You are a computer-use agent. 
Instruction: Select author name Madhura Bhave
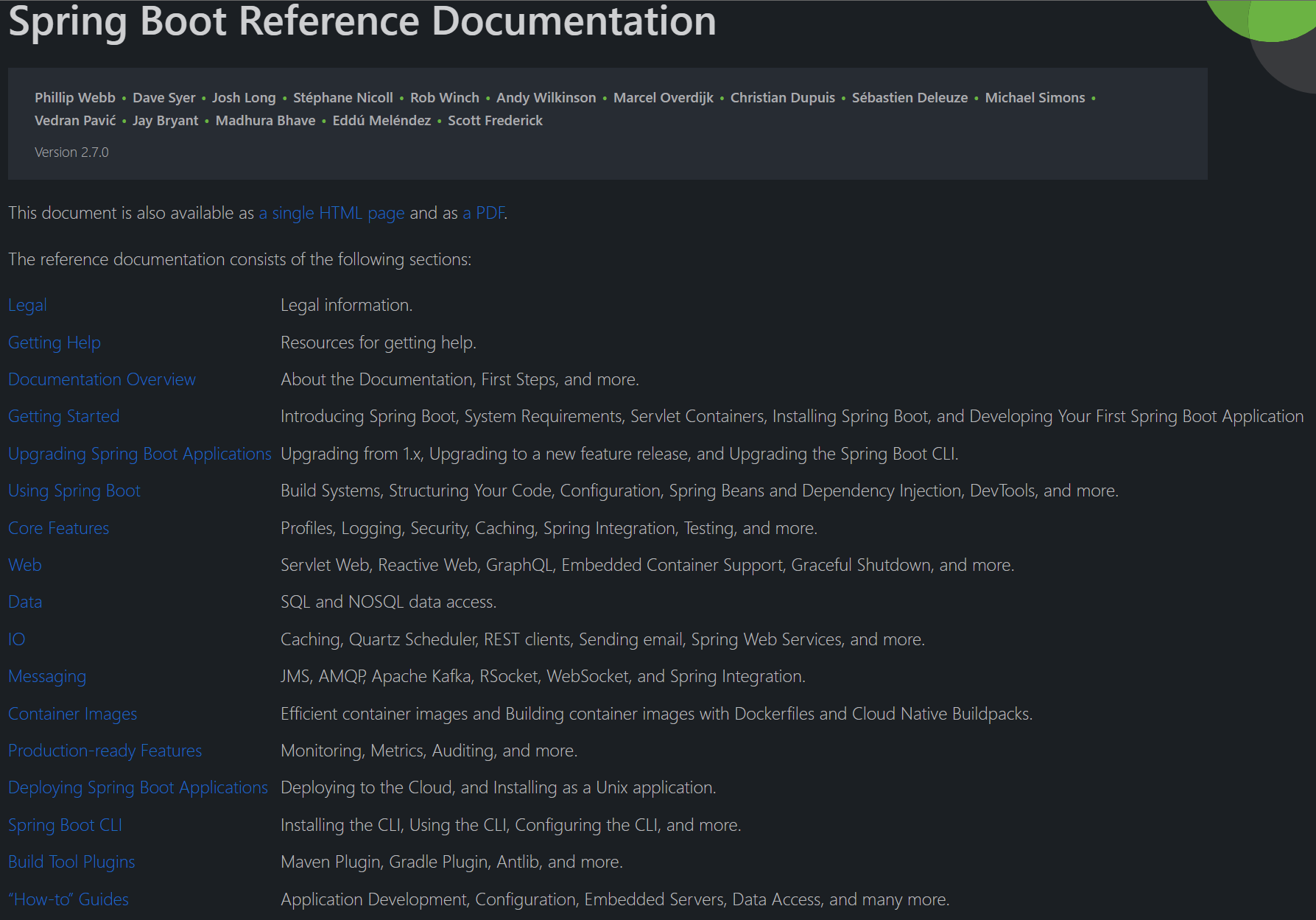coord(265,121)
